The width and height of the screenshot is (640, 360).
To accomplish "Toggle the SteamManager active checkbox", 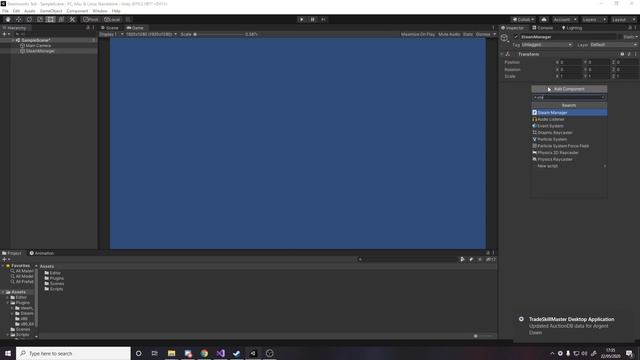I will pyautogui.click(x=516, y=37).
